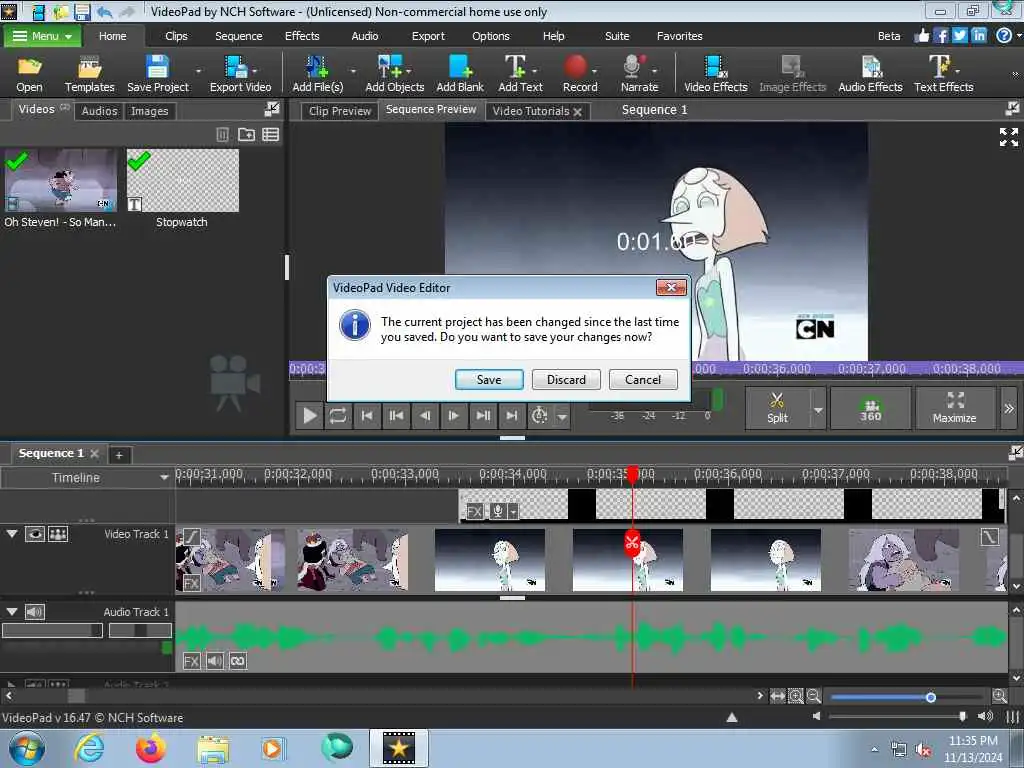
Task: Switch to Audios bin tab
Action: (x=99, y=111)
